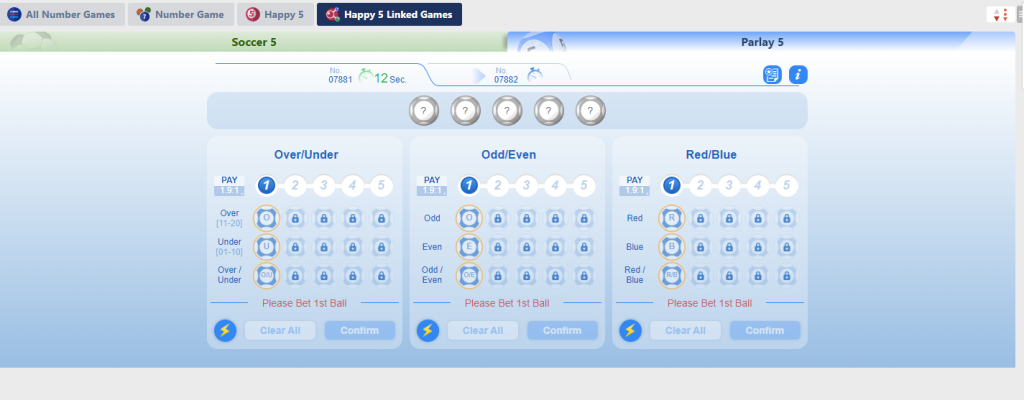Pick Over/Under combo for 1st ball
This screenshot has height=400, width=1024.
pos(266,275)
